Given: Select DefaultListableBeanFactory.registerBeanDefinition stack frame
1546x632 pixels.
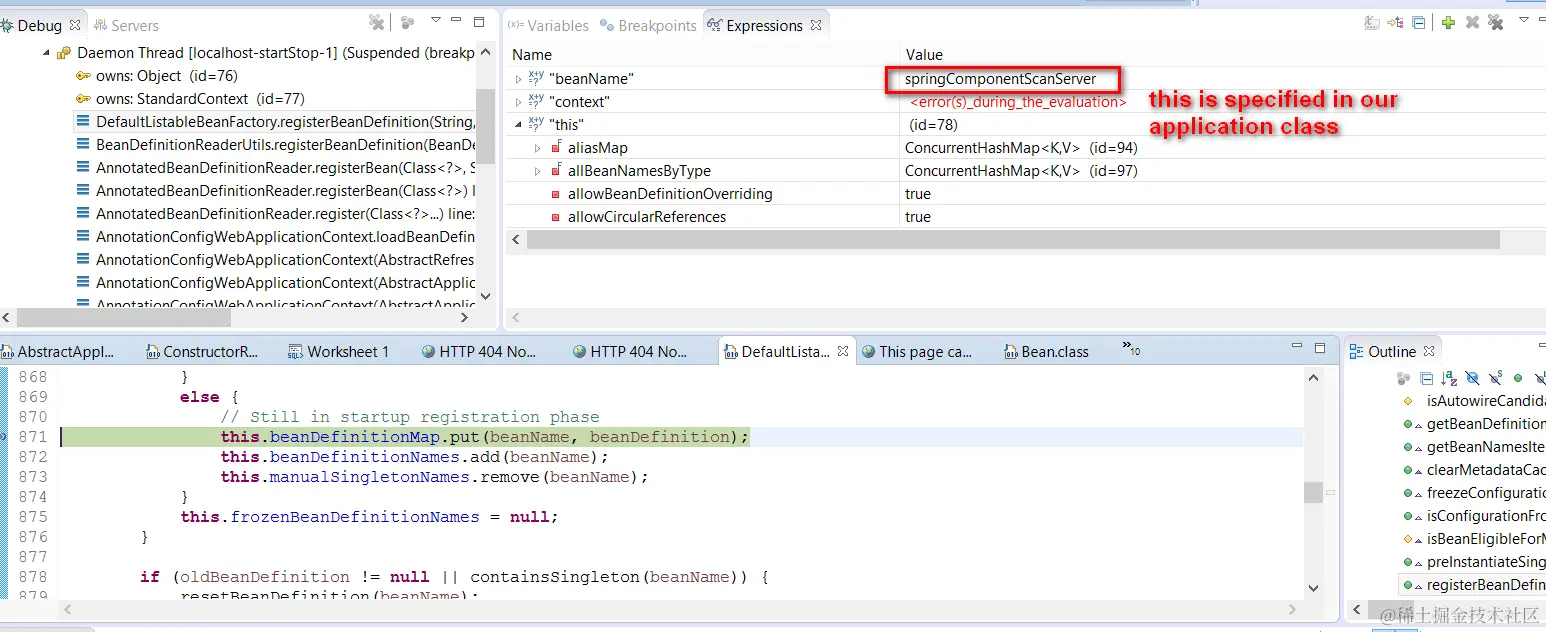Looking at the screenshot, I should pos(275,122).
